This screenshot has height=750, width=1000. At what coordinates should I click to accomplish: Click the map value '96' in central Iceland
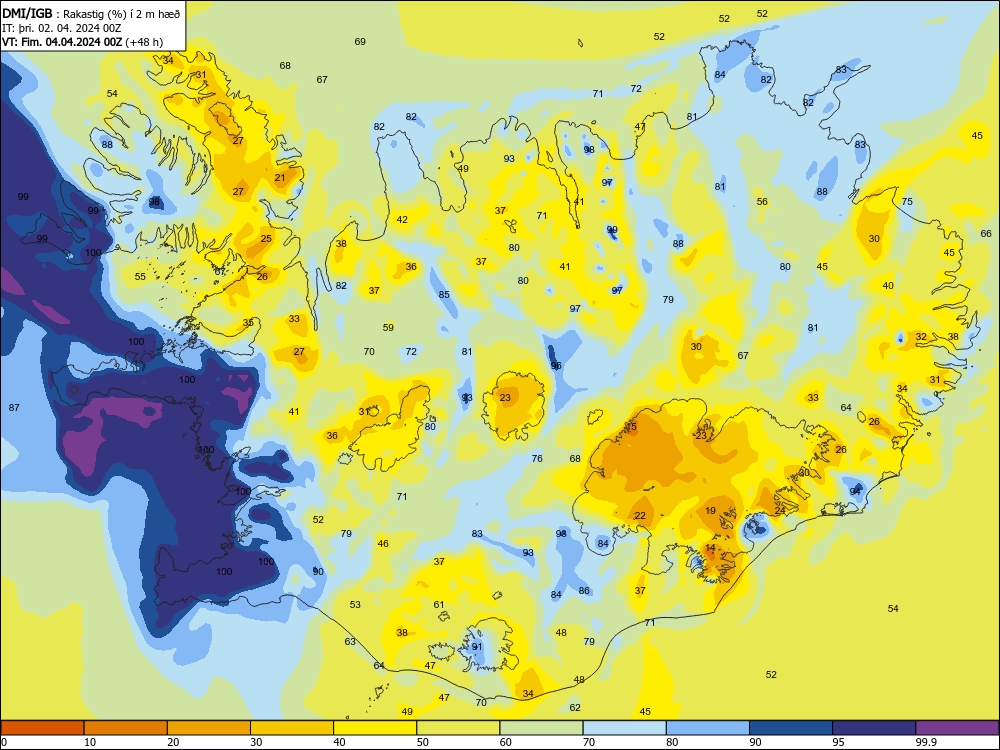coord(556,366)
